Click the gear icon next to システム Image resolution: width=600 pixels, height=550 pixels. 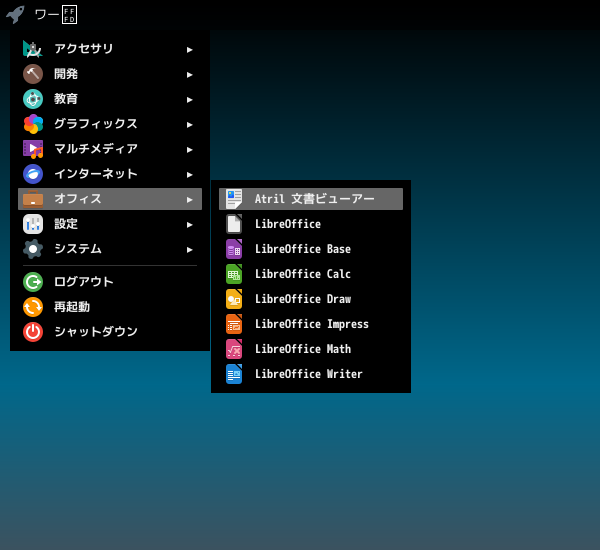[33, 249]
